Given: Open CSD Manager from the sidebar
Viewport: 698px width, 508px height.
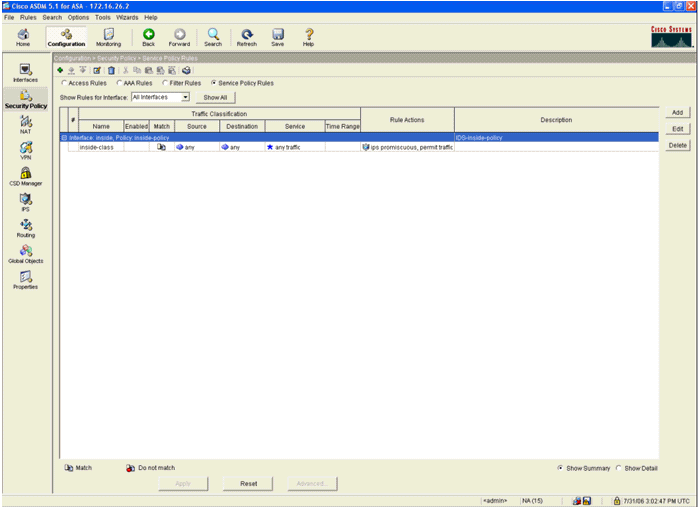Looking at the screenshot, I should coord(25,177).
